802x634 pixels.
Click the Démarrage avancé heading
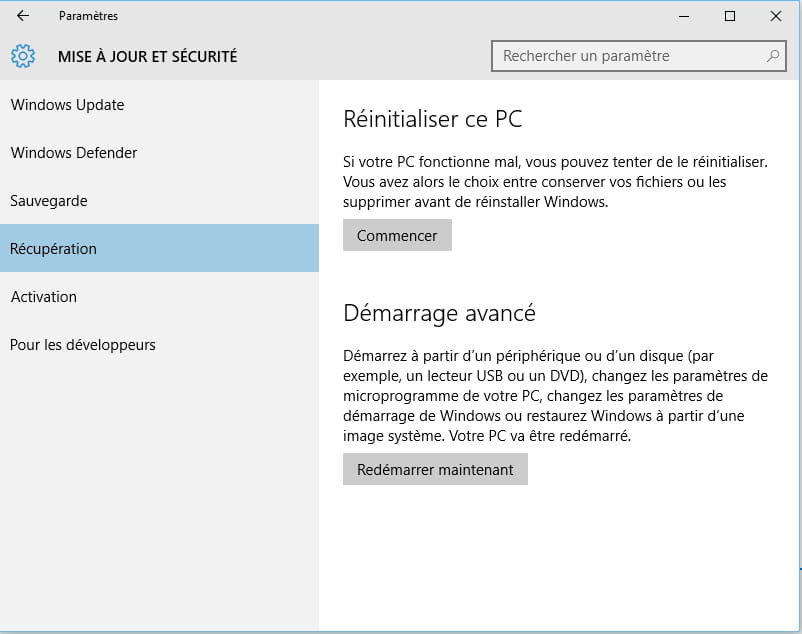(x=439, y=313)
